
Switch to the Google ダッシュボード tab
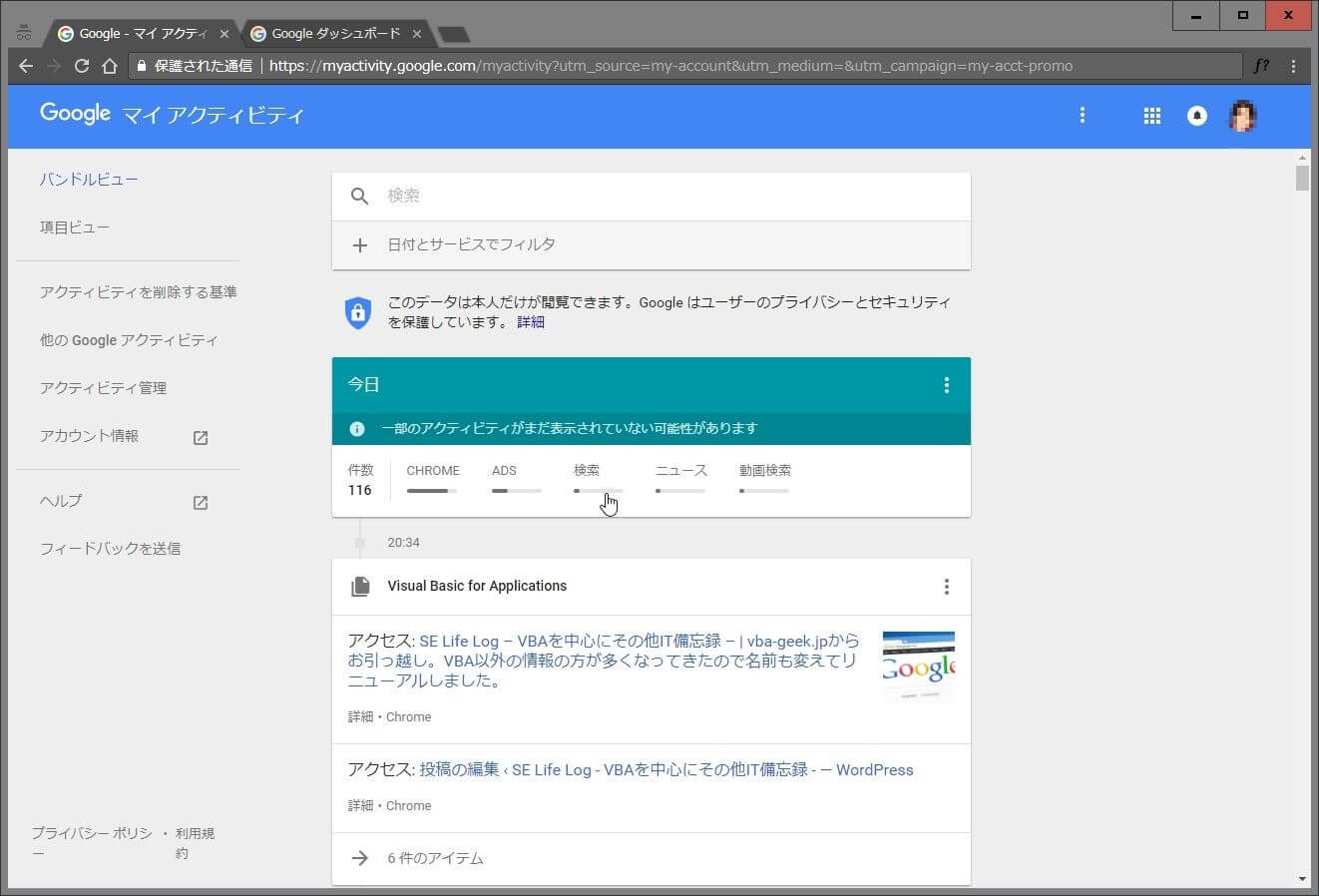coord(335,34)
